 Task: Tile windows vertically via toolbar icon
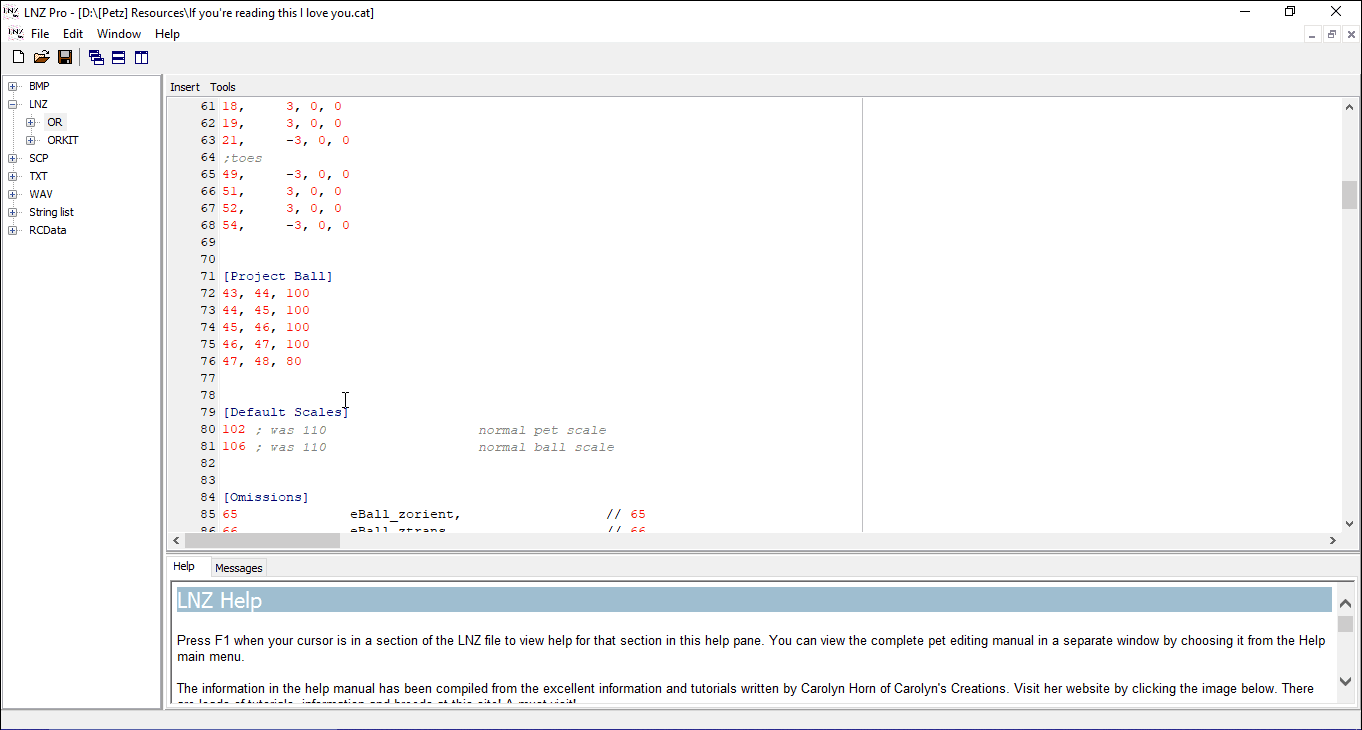pyautogui.click(x=141, y=58)
